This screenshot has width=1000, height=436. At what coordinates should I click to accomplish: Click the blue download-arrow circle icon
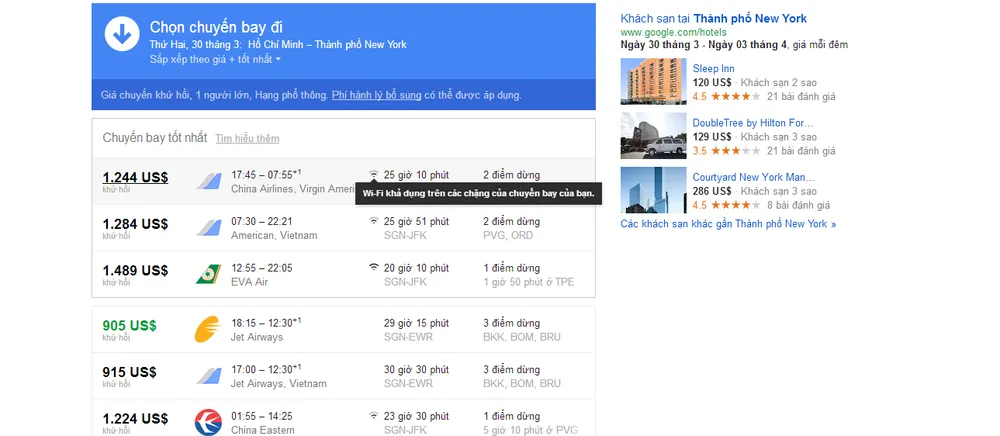tap(122, 35)
